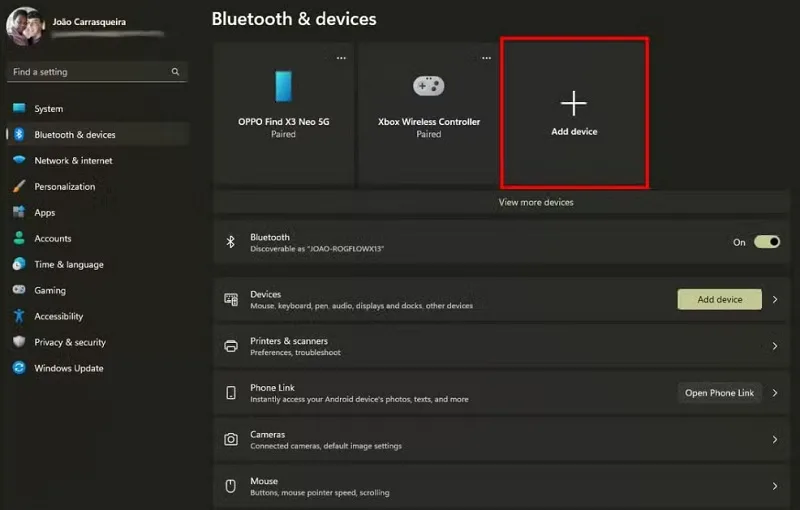Turn off the Bluetooth toggle
Image resolution: width=800 pixels, height=510 pixels.
click(767, 242)
